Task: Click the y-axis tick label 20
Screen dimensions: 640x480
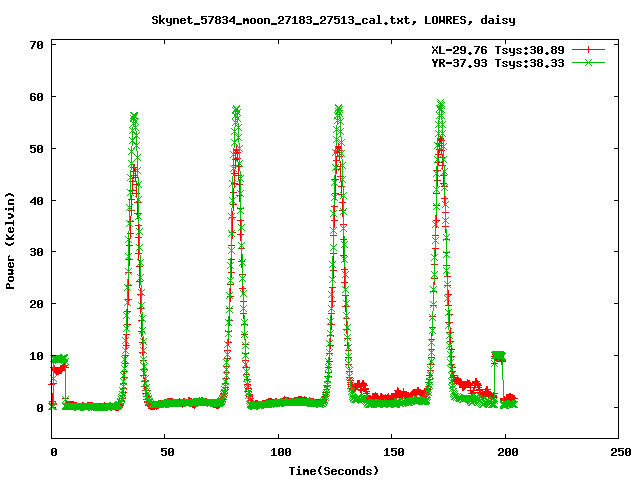Action: point(37,304)
